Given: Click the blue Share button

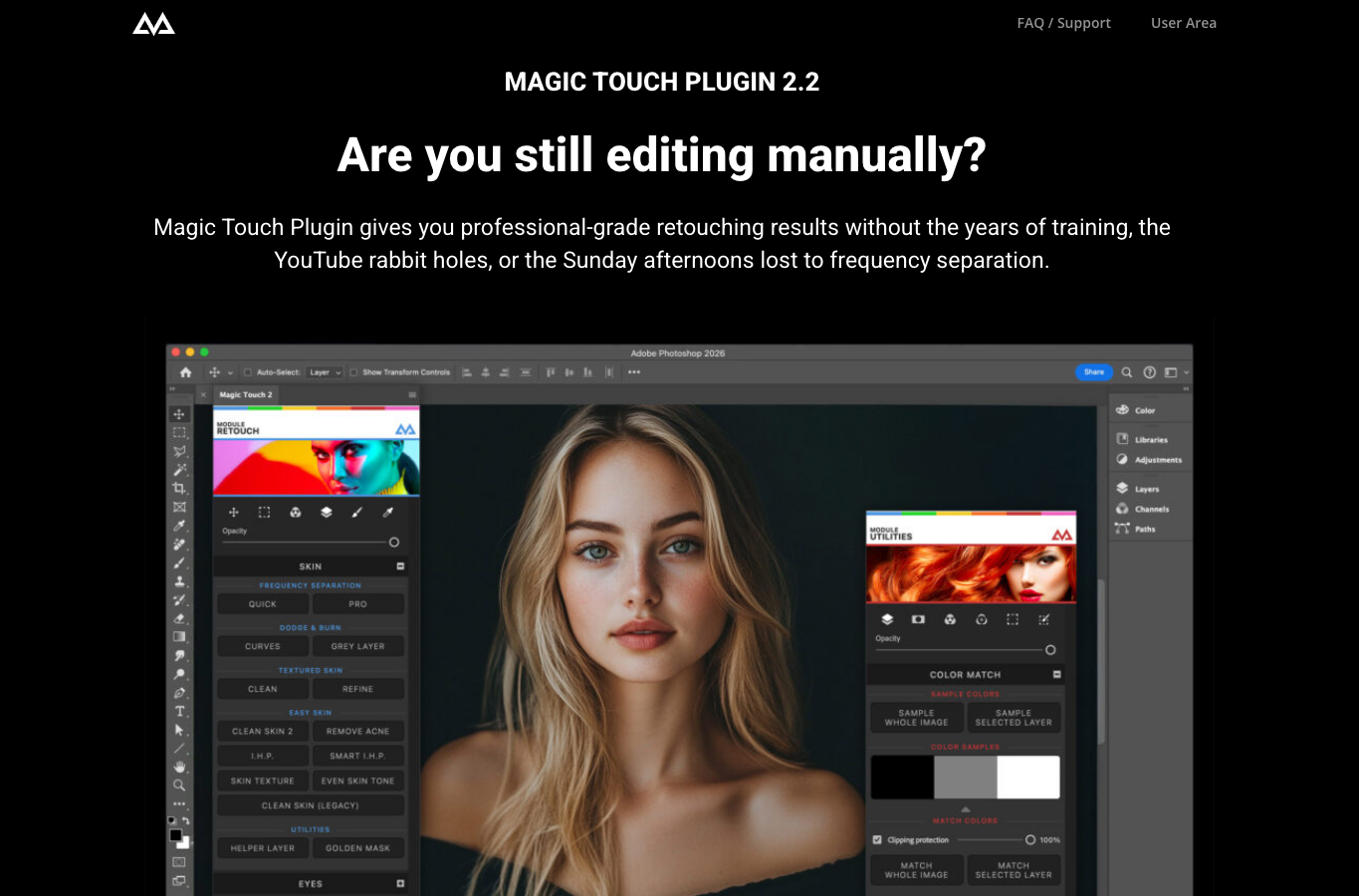Looking at the screenshot, I should pyautogui.click(x=1093, y=372).
